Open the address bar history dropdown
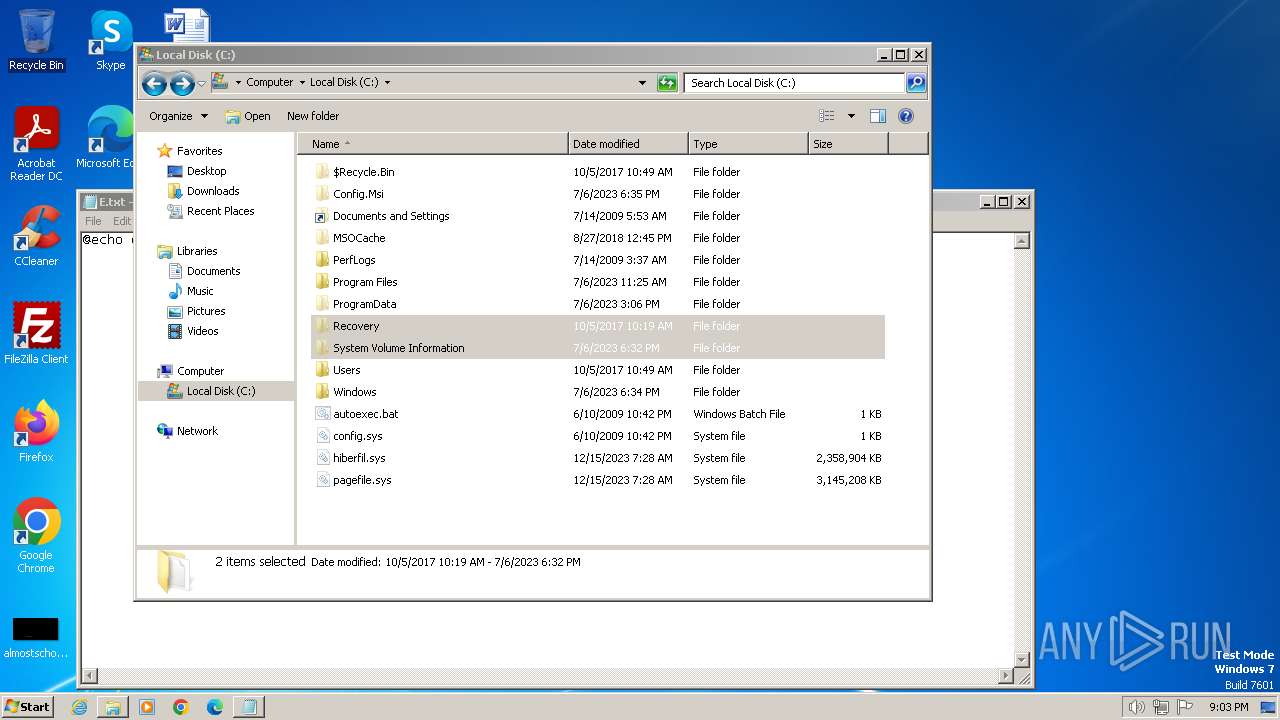Viewport: 1280px width, 720px height. click(642, 83)
